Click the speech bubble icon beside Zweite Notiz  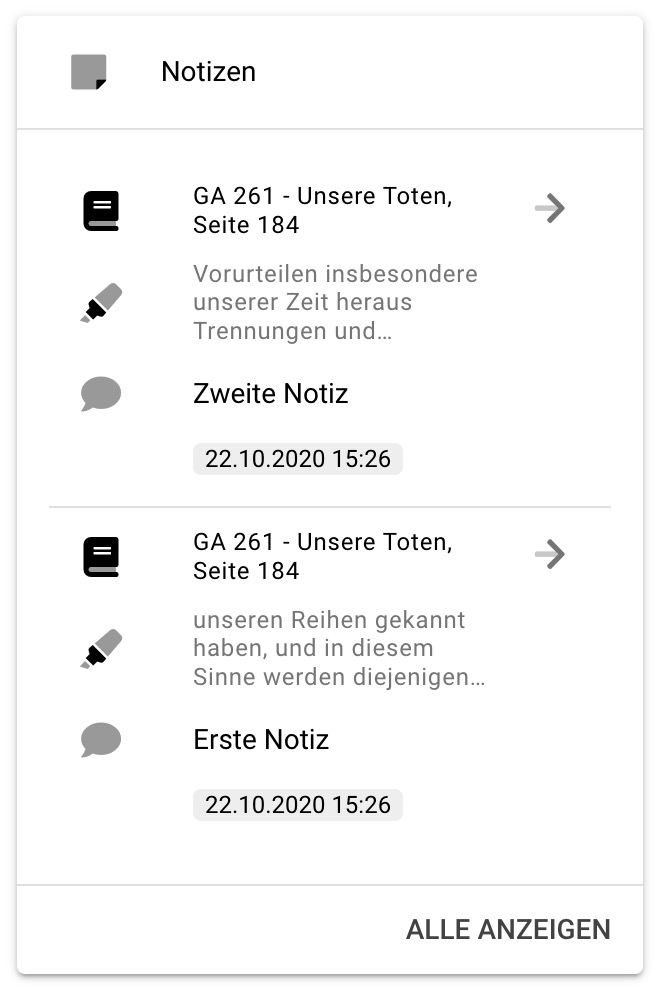99,394
